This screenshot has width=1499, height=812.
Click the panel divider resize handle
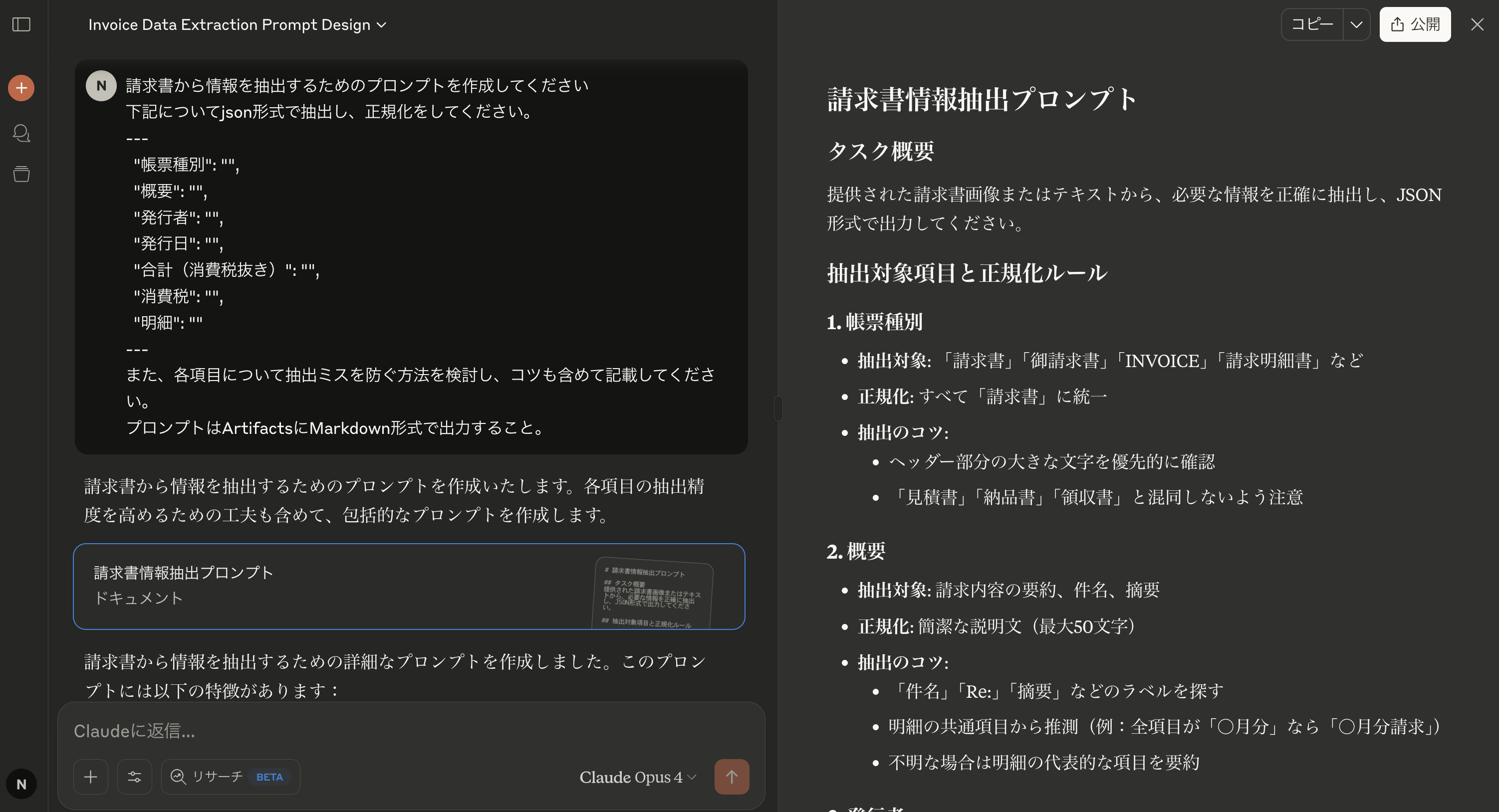tap(778, 408)
